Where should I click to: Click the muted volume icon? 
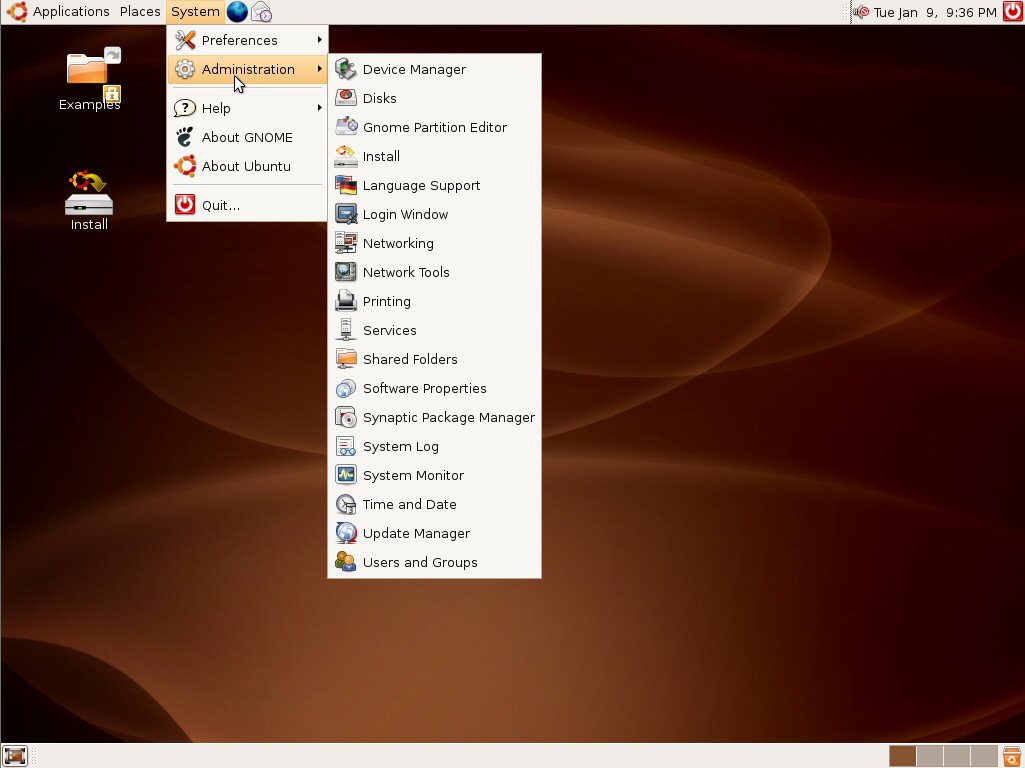(861, 12)
